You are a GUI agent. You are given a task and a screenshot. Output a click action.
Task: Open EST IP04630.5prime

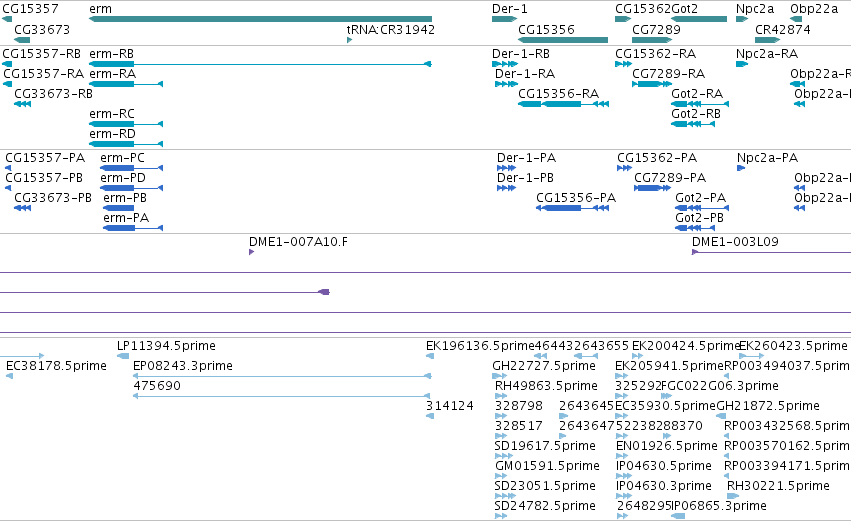664,466
